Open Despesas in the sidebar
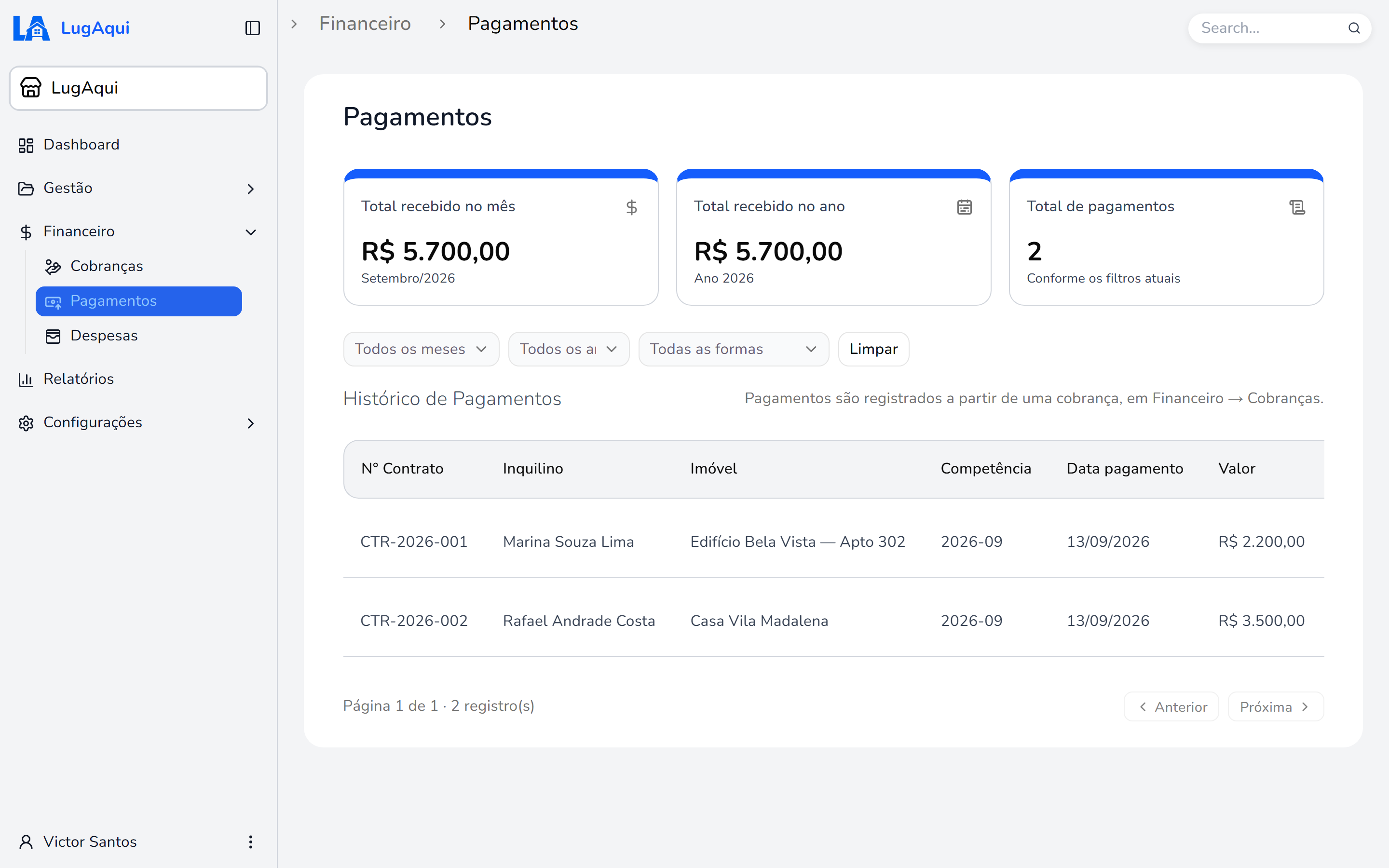This screenshot has height=868, width=1389. (x=138, y=336)
